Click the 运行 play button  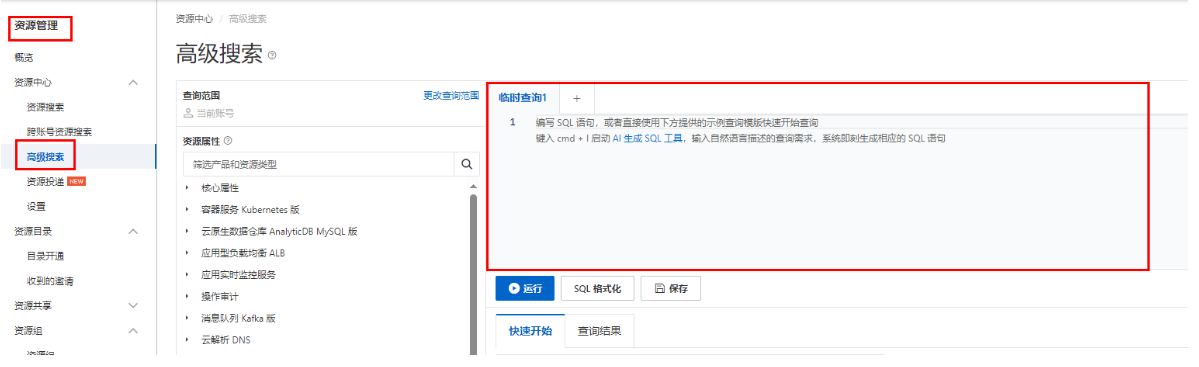click(525, 289)
